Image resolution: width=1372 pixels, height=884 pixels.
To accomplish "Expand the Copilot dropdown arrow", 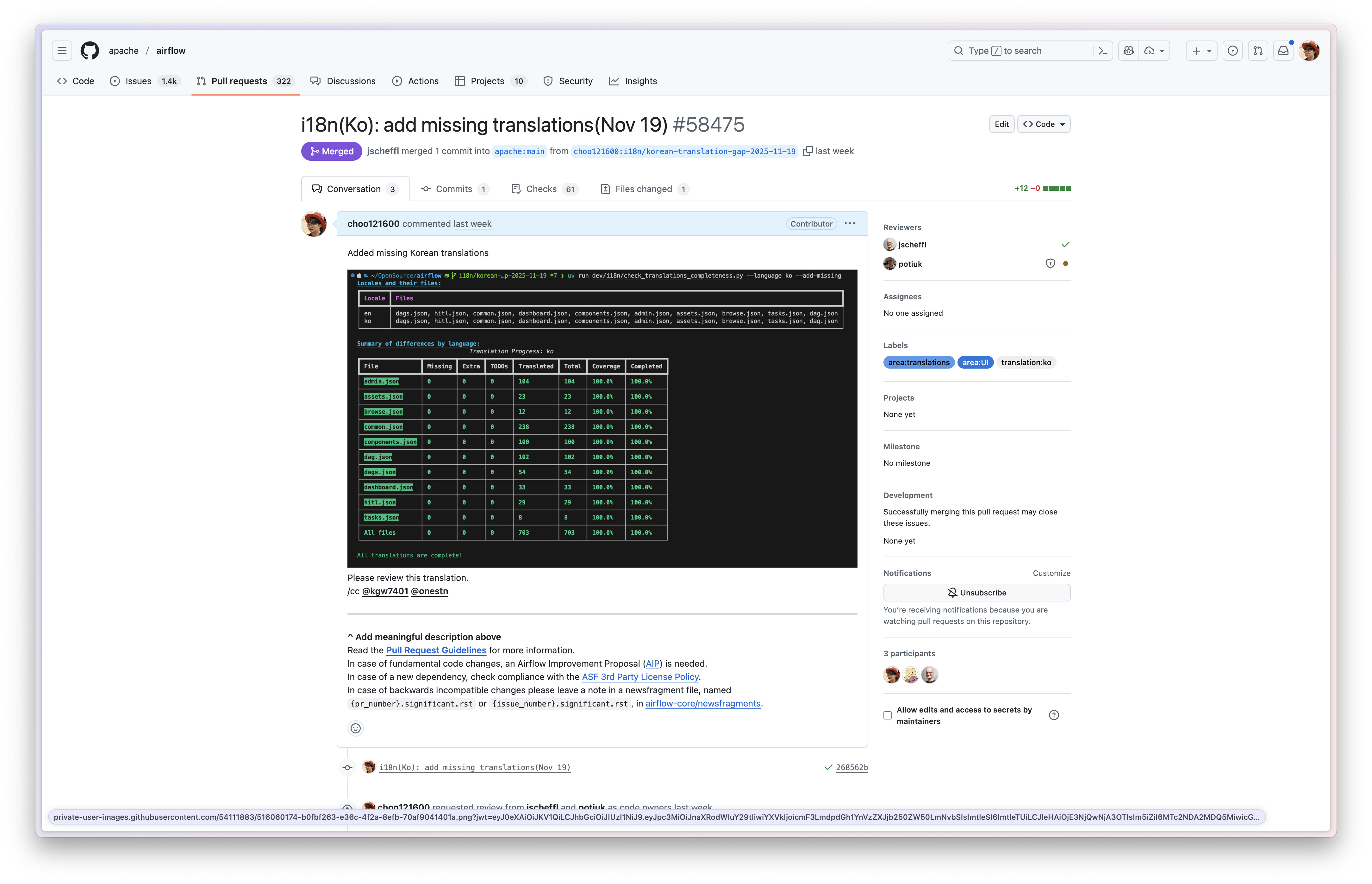I will [1162, 51].
